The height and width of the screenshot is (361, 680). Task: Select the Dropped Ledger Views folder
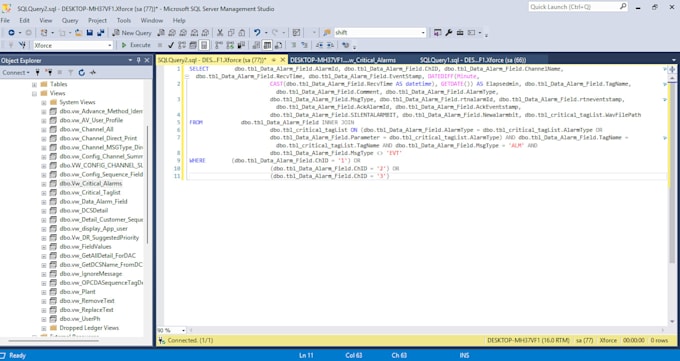pos(89,328)
